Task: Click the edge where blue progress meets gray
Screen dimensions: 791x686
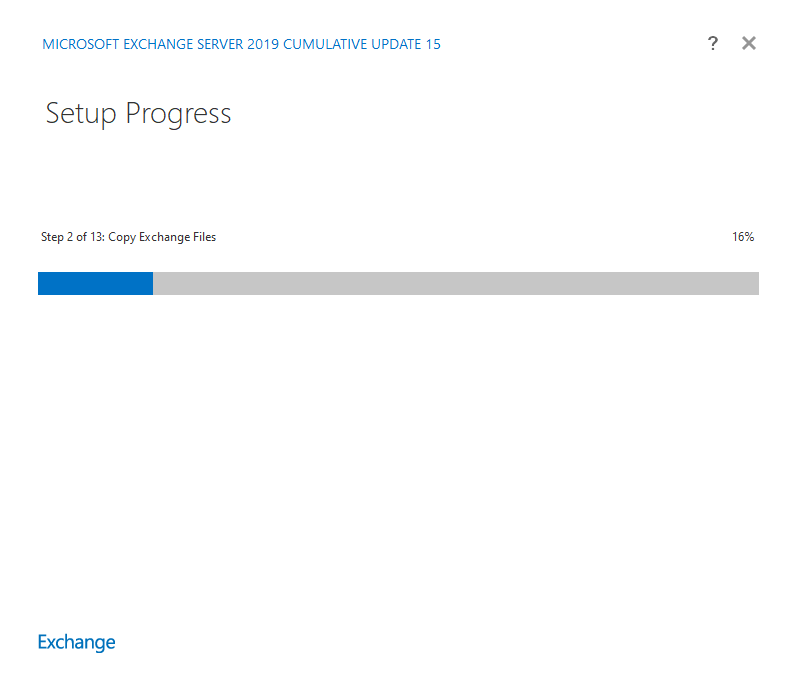Action: coord(153,284)
